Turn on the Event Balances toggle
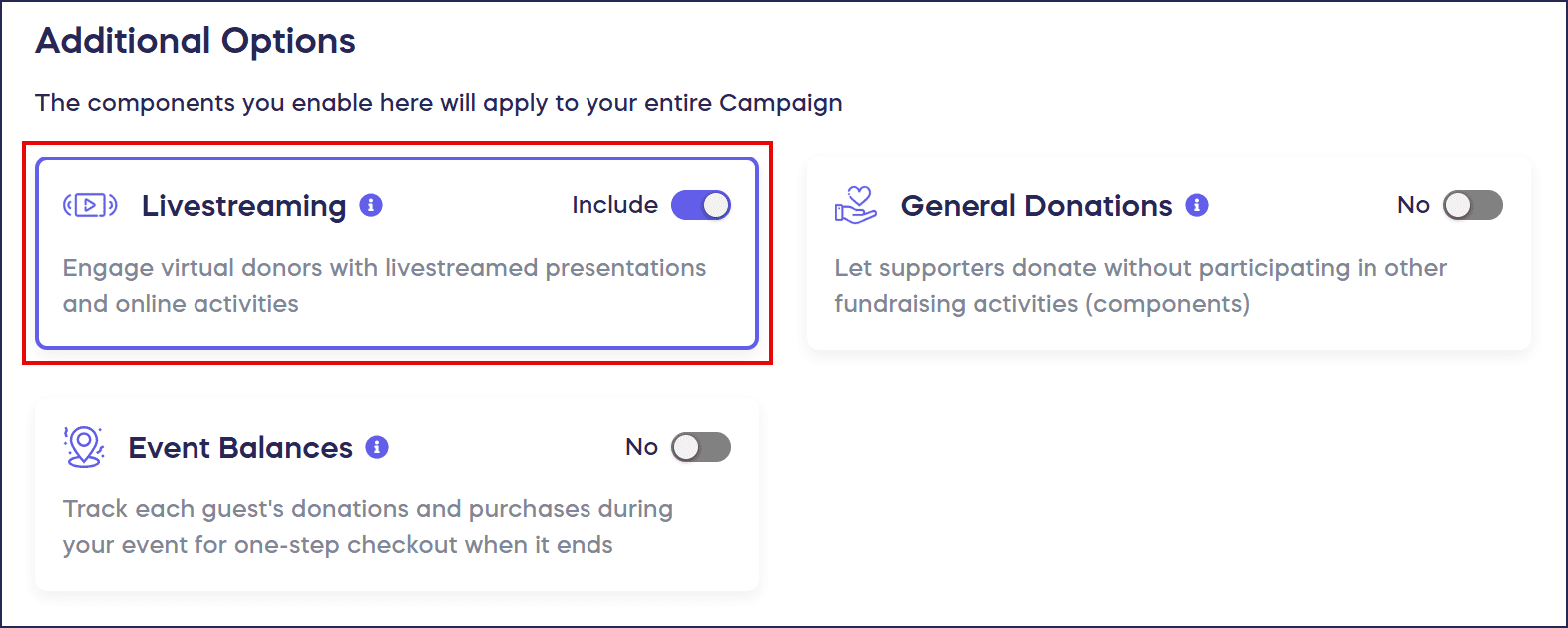1568x628 pixels. point(701,447)
